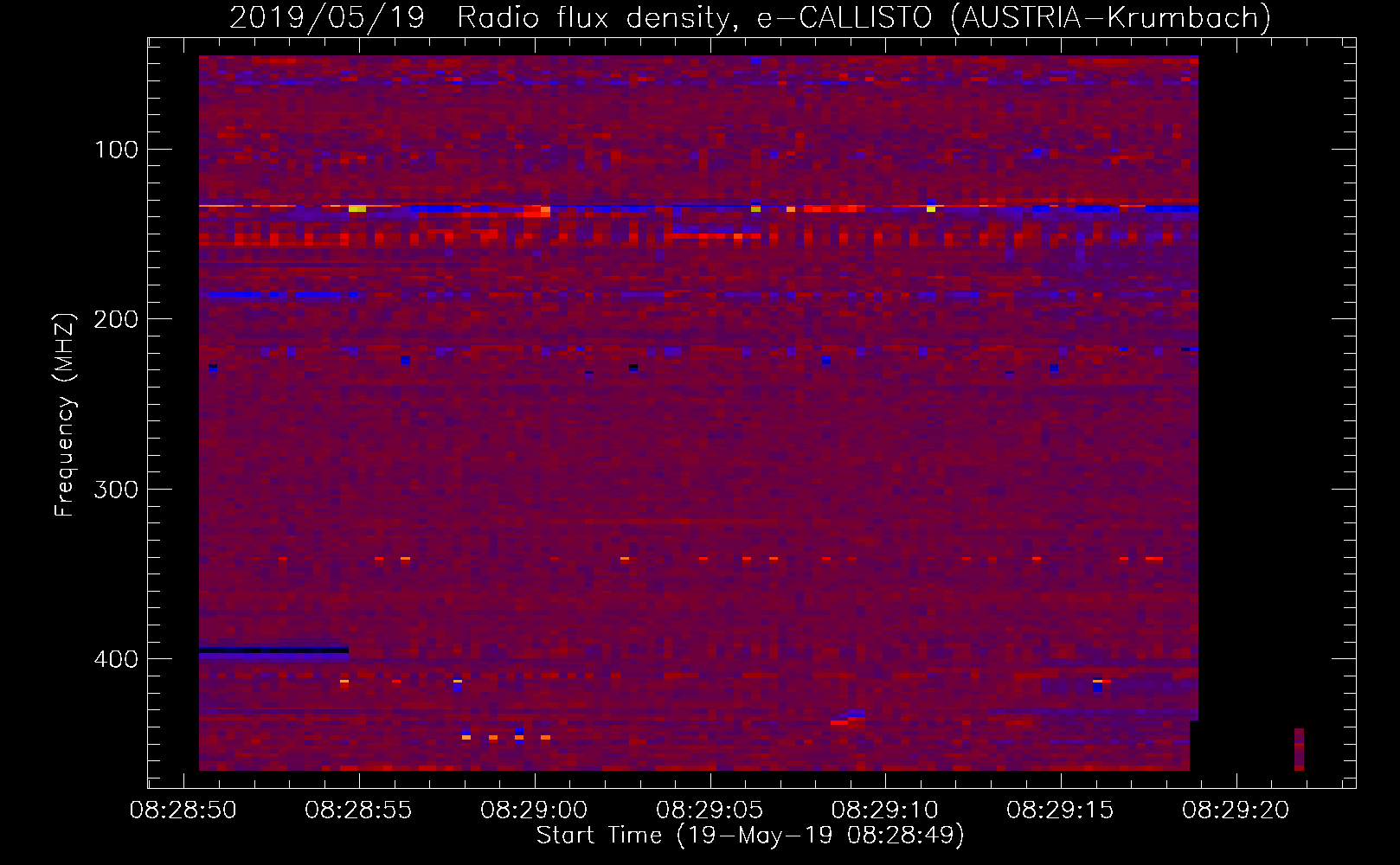Click the '300' frequency tick label

pyautogui.click(x=116, y=490)
